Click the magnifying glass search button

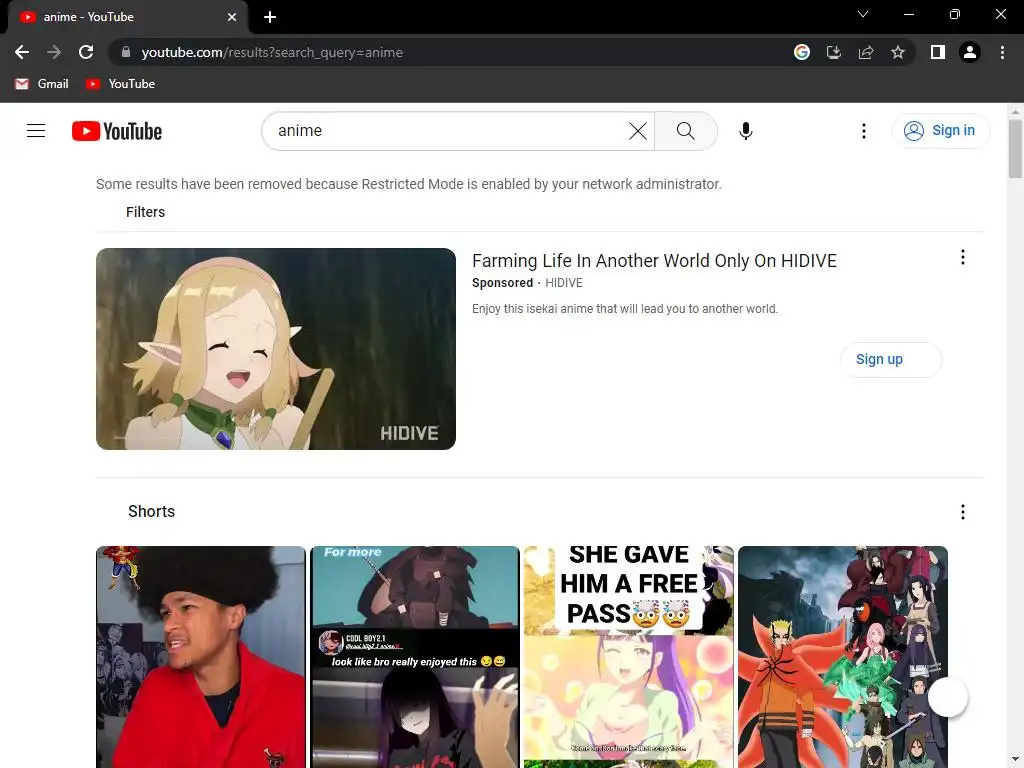(x=686, y=131)
